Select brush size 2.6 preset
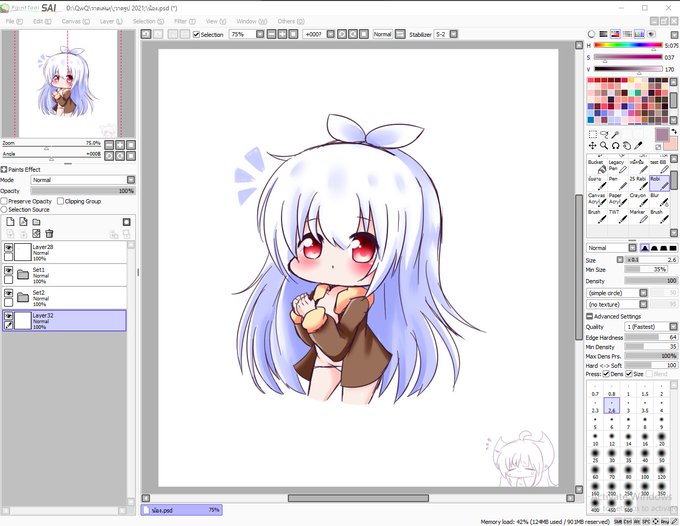Viewport: 680px width, 526px height. (611, 406)
